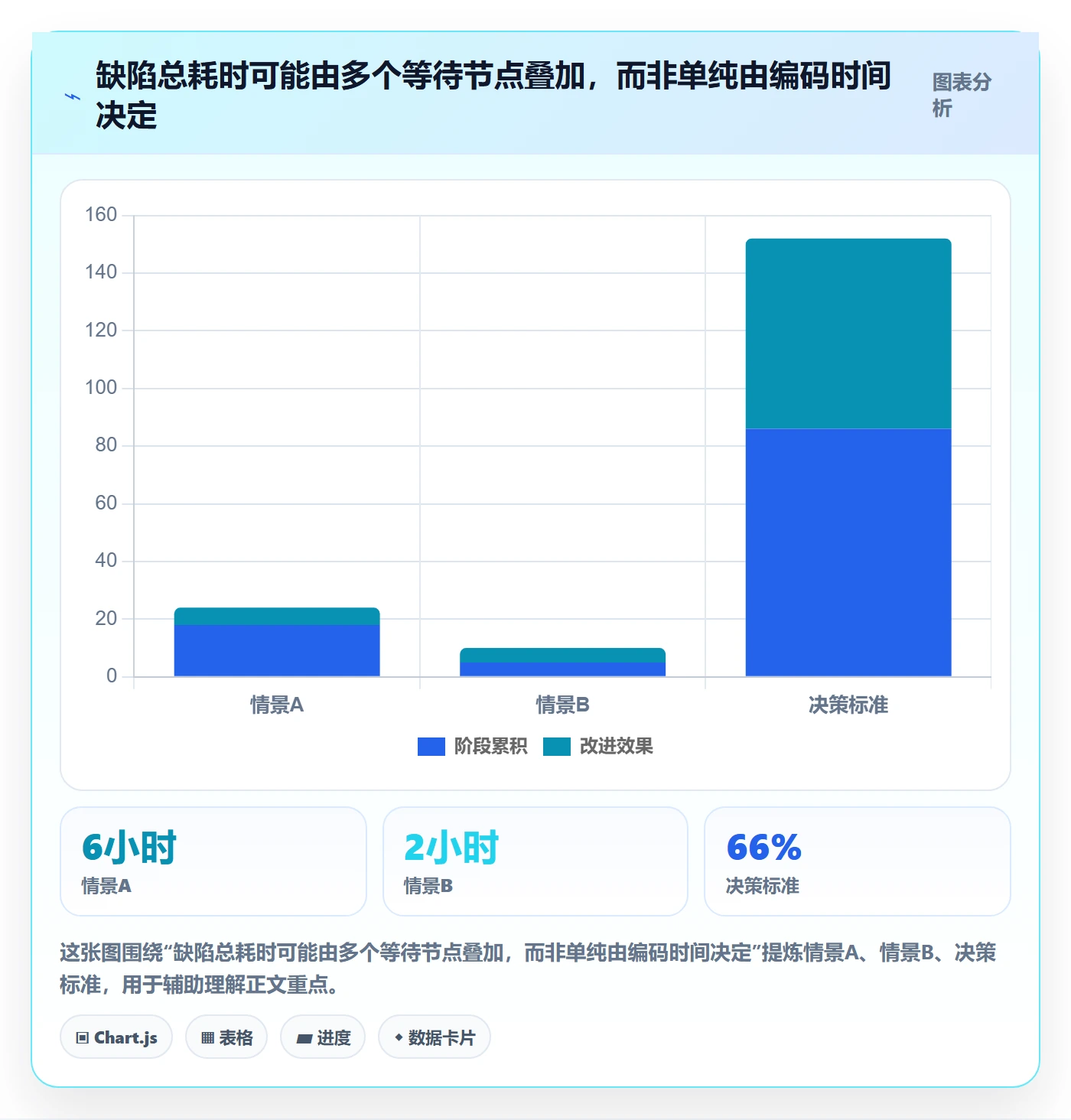This screenshot has width=1071, height=1120.
Task: Click the 决策标准 blue 阶段累积 bar segment
Action: click(x=848, y=552)
